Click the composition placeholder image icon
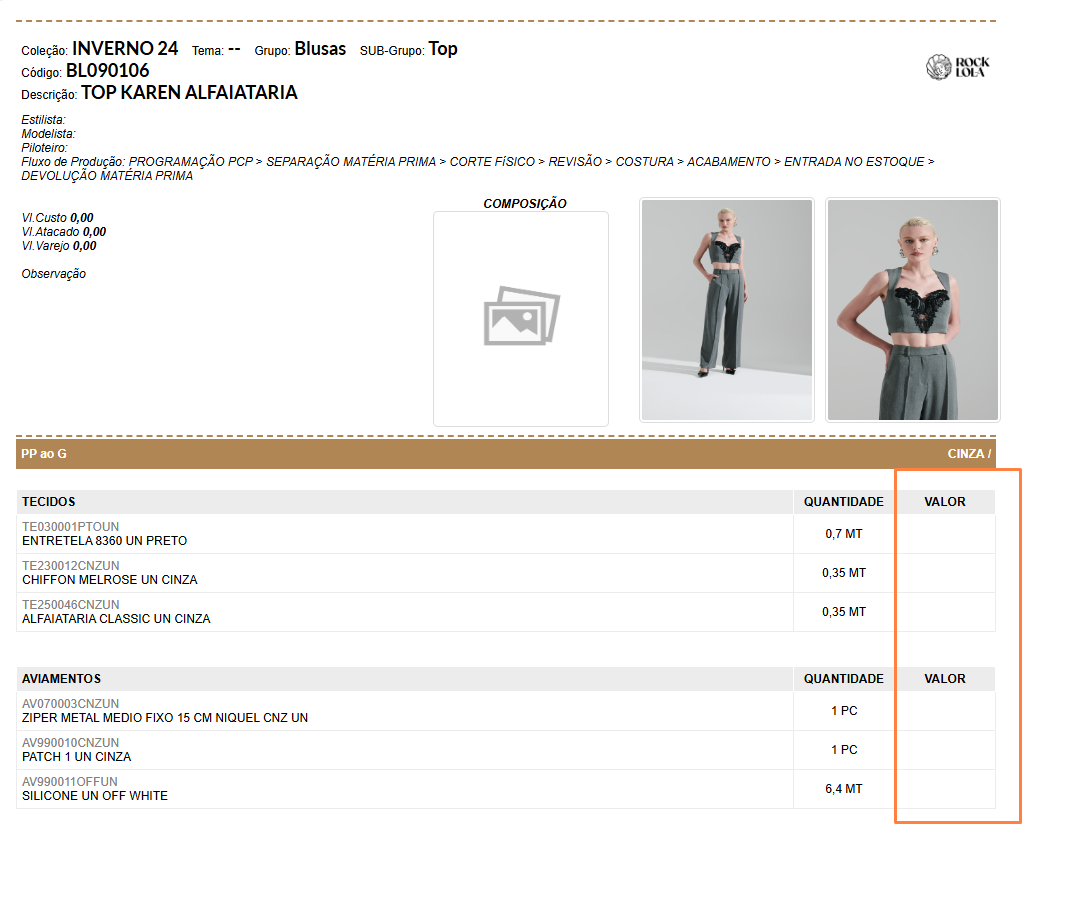 point(521,316)
